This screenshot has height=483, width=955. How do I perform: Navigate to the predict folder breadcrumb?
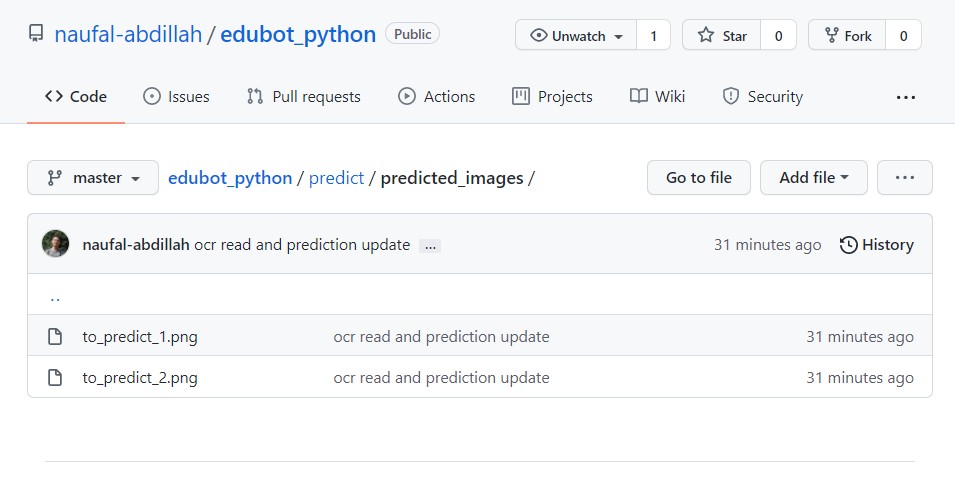tap(336, 178)
